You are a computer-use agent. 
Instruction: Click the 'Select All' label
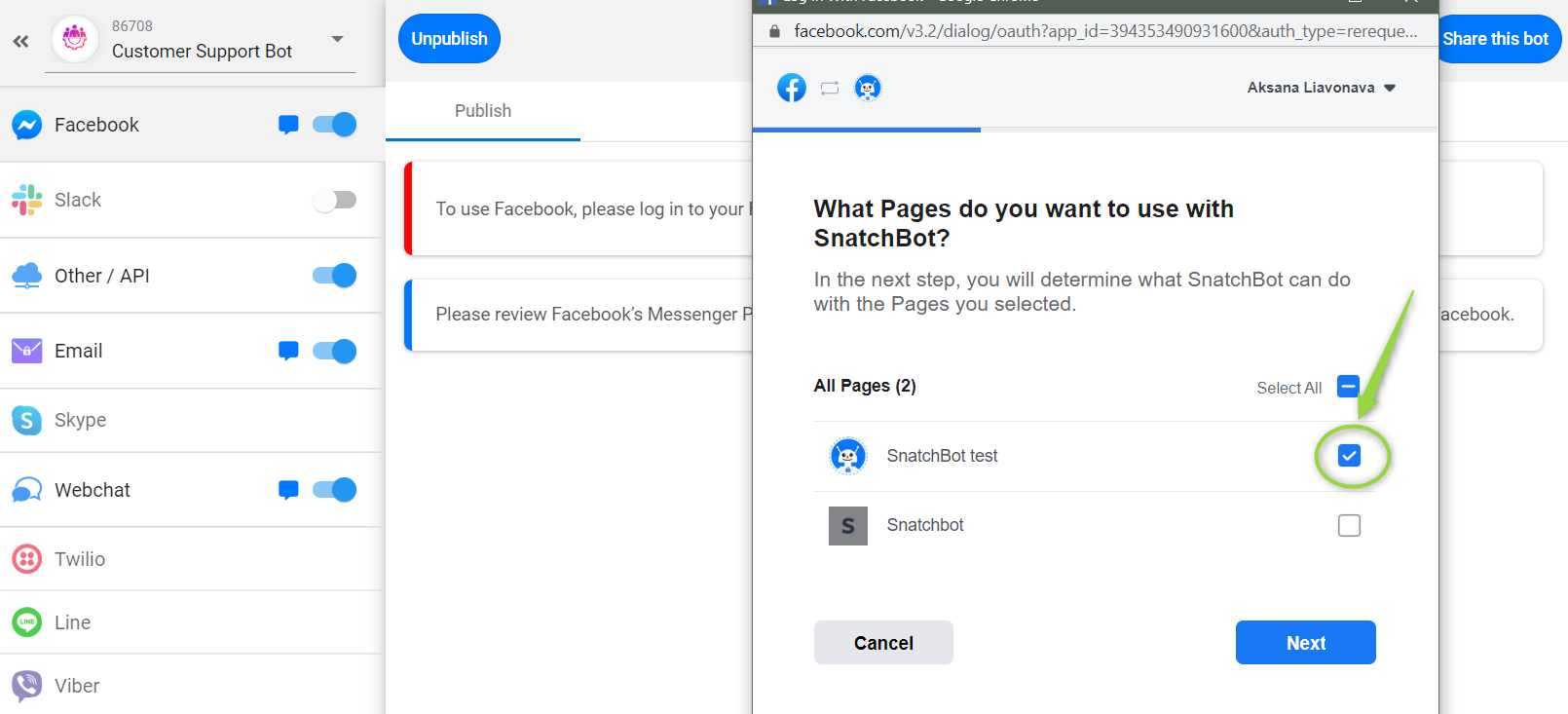1288,388
